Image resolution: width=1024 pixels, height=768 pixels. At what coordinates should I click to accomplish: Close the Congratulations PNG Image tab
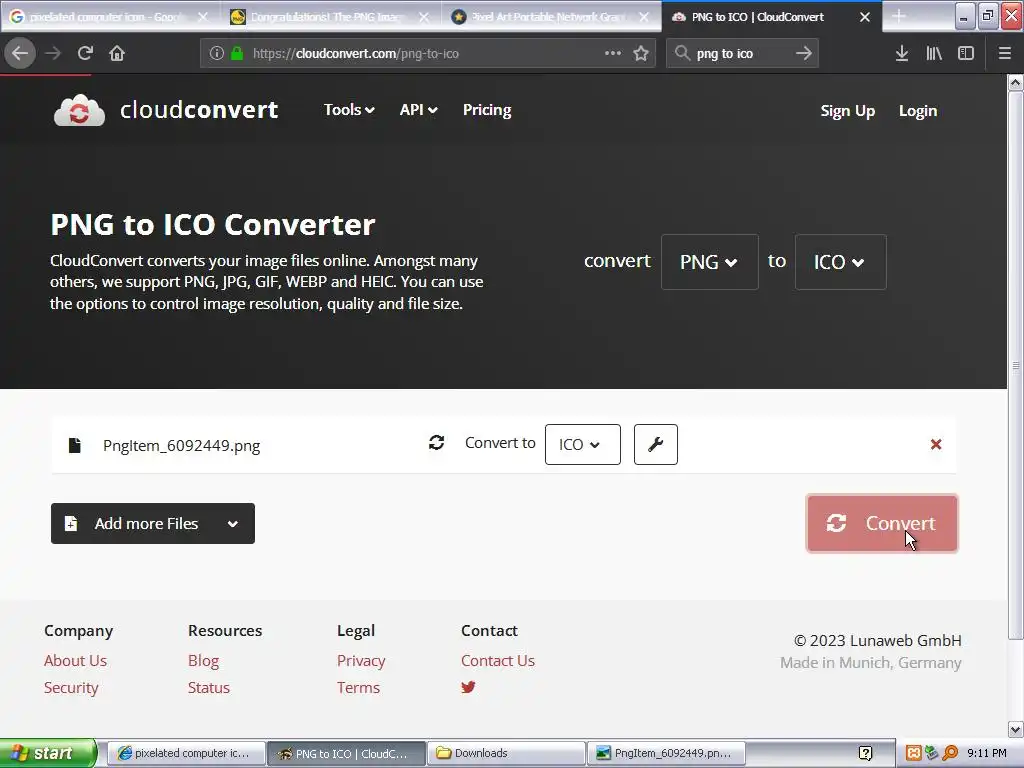tap(424, 17)
